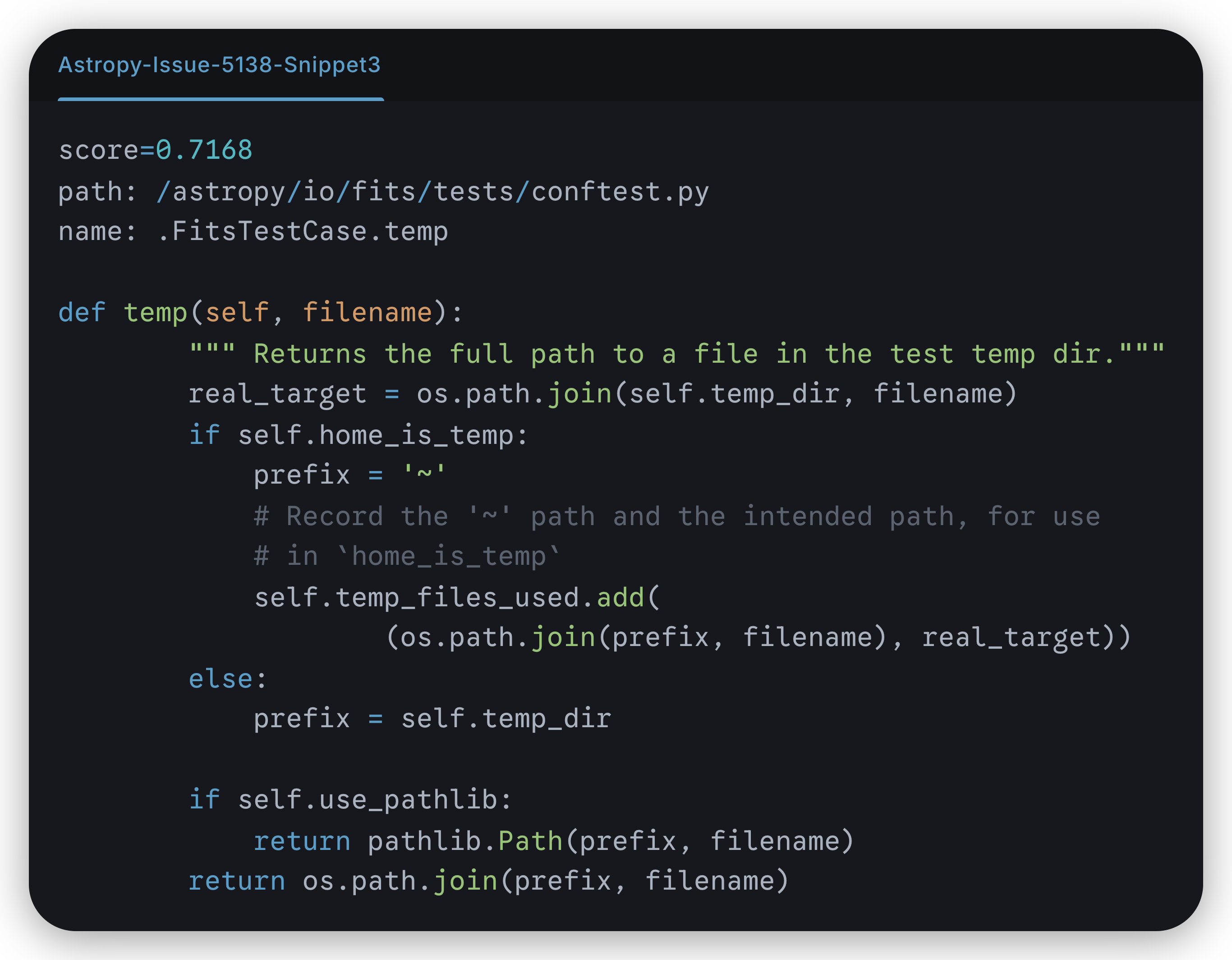Click the docstring about test temp dir
Viewport: 1232px width, 960px height.
coord(676,354)
